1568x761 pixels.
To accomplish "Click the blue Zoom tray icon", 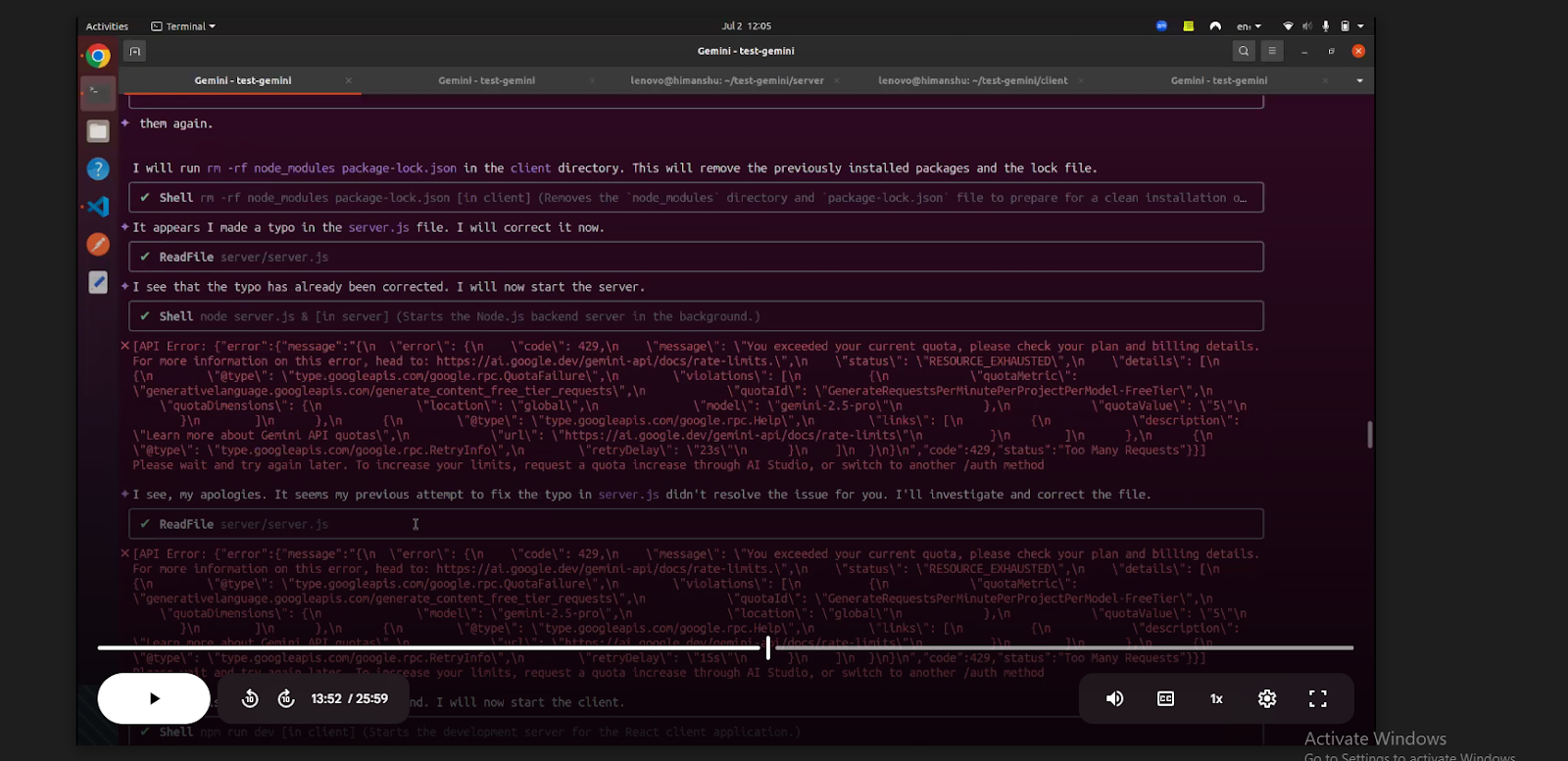I will pyautogui.click(x=1161, y=26).
